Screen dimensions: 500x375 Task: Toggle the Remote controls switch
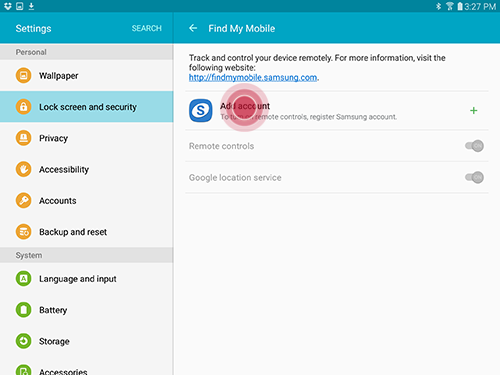[x=474, y=146]
